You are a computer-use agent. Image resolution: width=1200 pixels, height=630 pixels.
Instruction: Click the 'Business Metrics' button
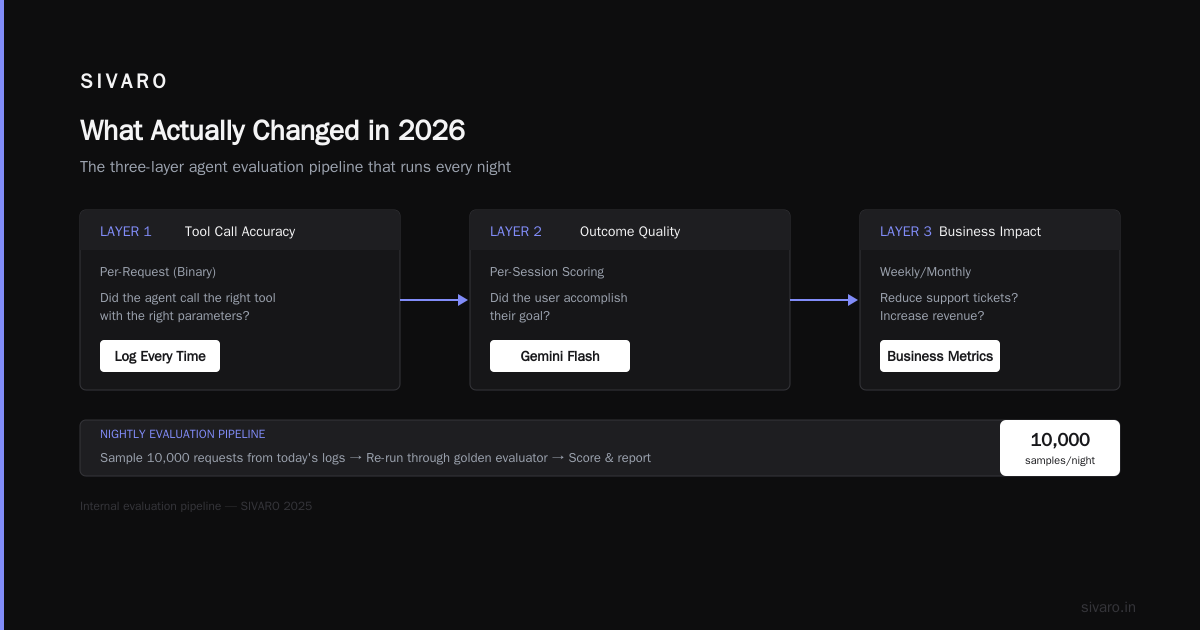pos(940,356)
